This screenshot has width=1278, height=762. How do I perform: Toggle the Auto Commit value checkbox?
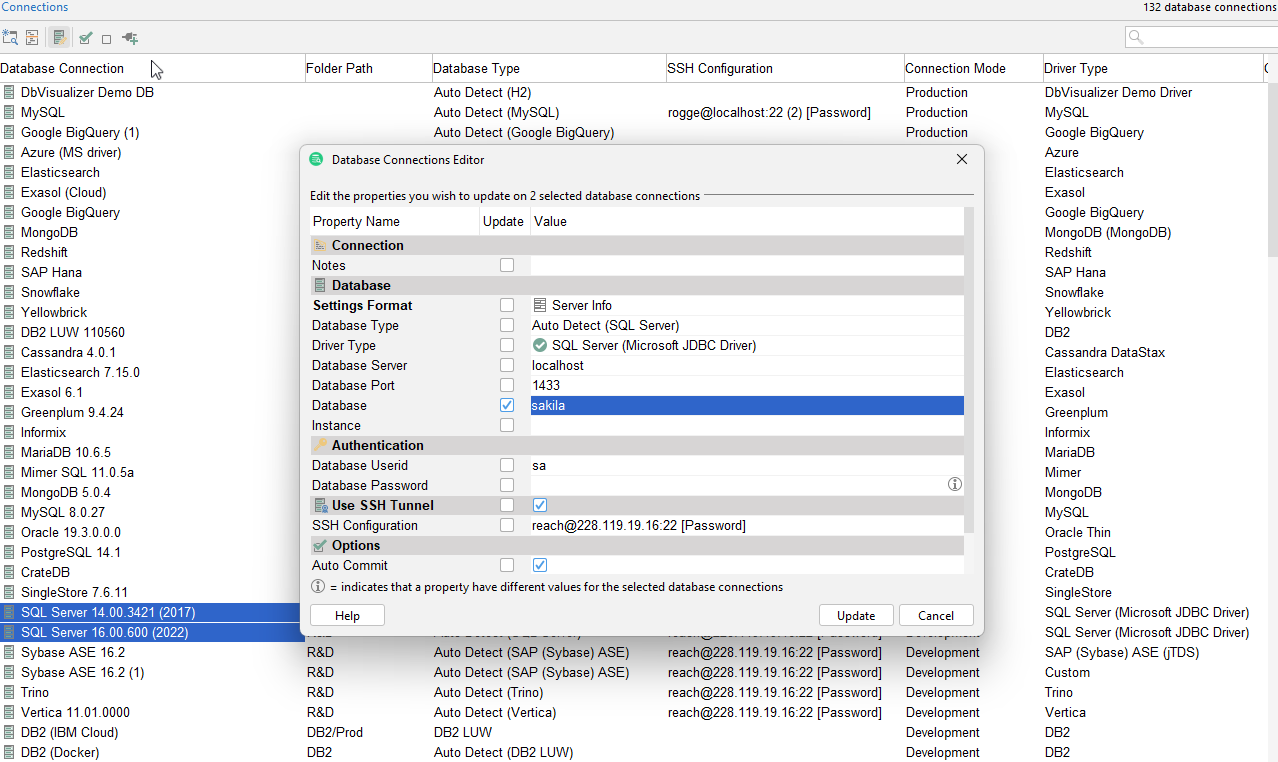540,565
